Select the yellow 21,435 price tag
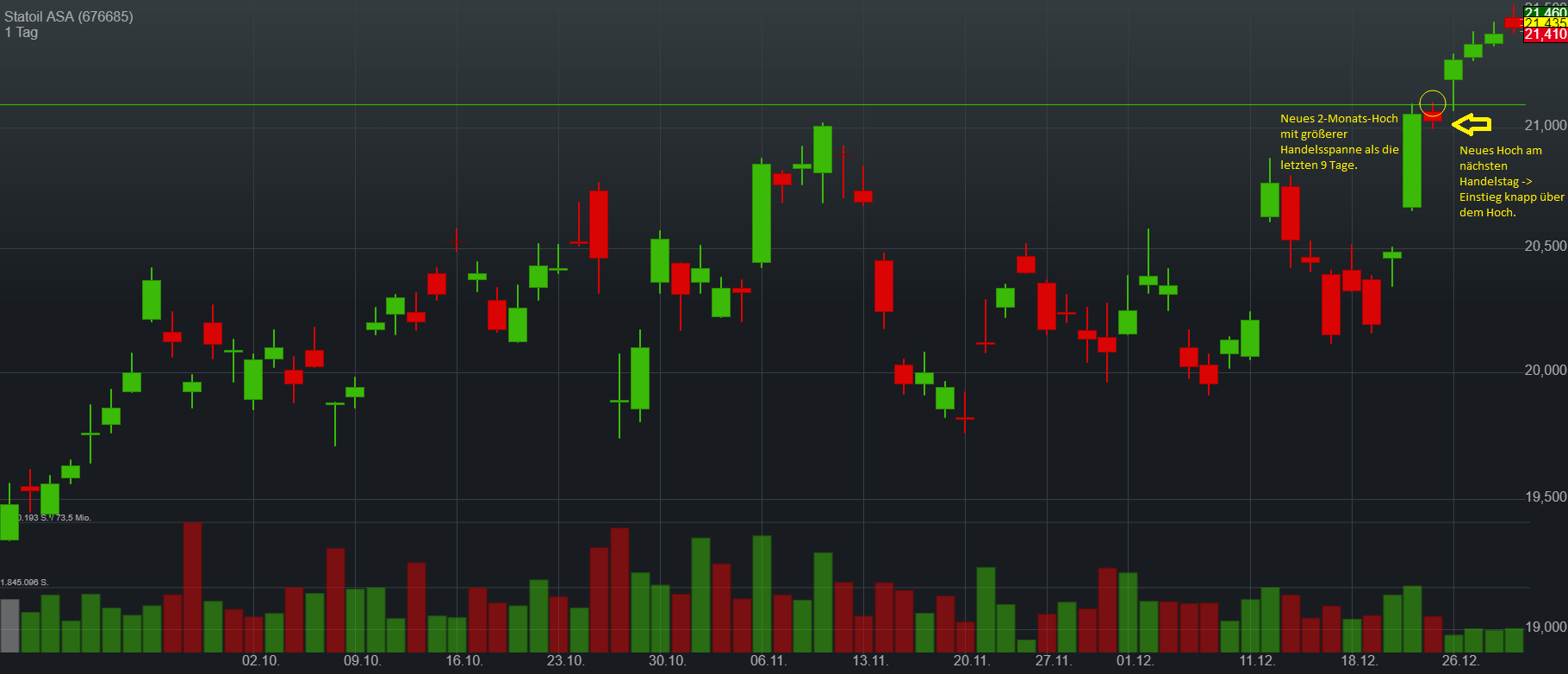 coord(1546,23)
